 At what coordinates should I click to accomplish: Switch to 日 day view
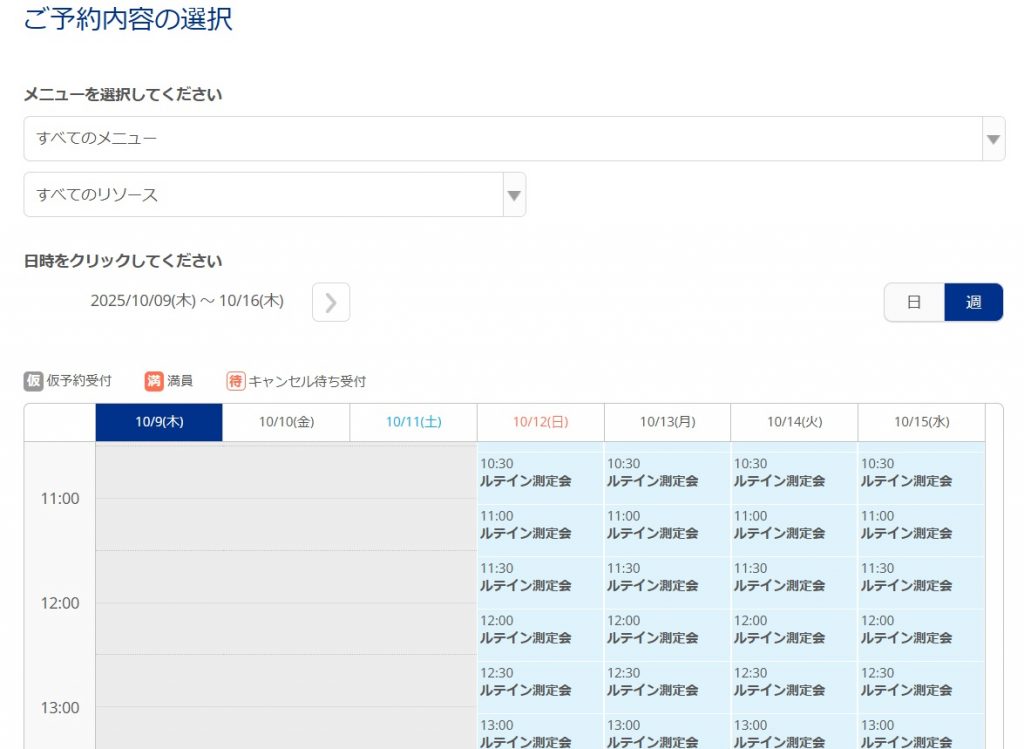click(914, 302)
